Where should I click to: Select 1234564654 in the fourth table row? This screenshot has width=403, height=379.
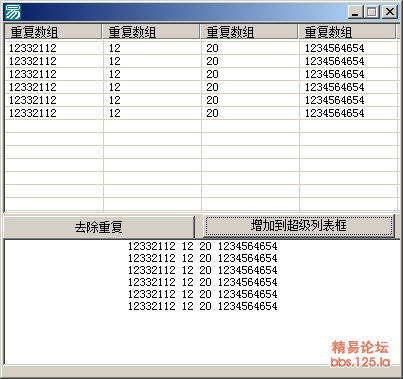pos(334,87)
